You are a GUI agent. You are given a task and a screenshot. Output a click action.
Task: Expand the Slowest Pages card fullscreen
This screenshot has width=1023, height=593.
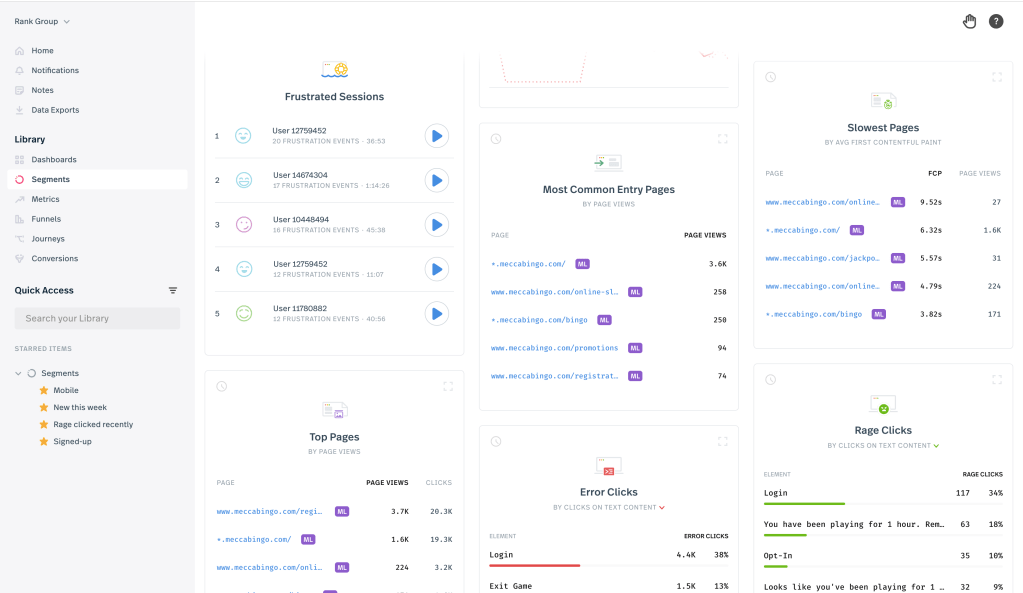[x=996, y=77]
